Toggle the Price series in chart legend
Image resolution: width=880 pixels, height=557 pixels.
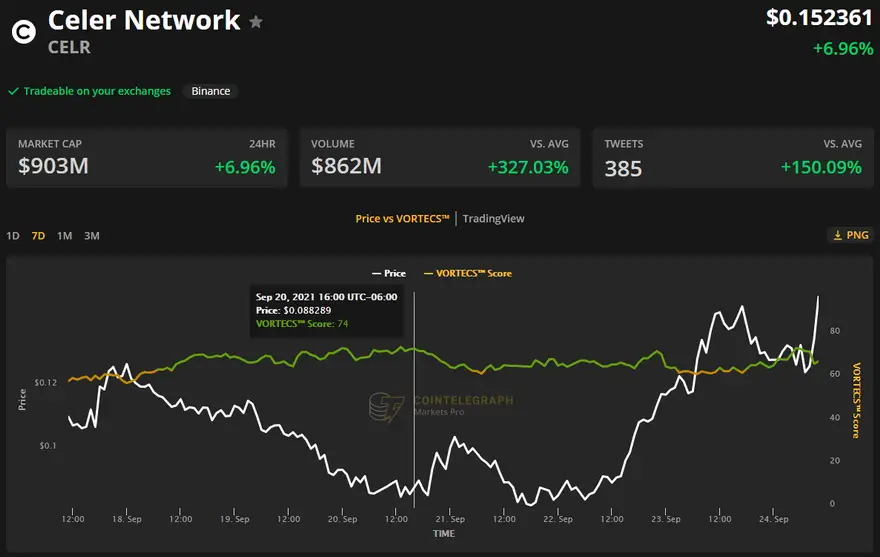coord(389,273)
